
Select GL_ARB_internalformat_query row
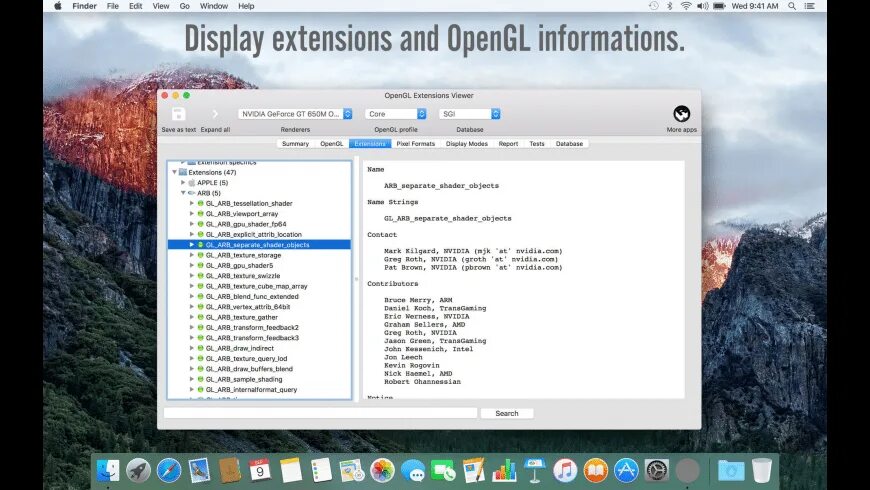260,390
